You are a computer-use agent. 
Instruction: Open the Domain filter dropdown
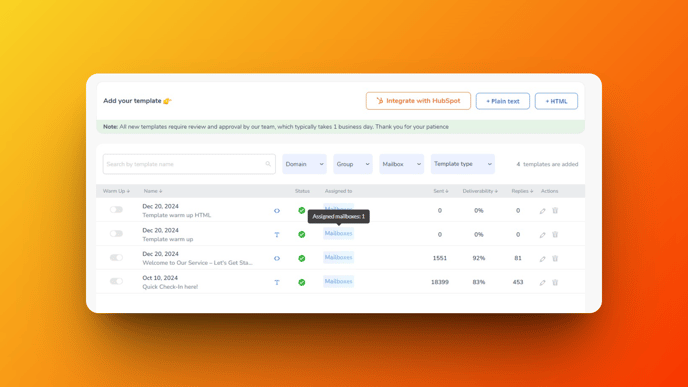[x=304, y=164]
